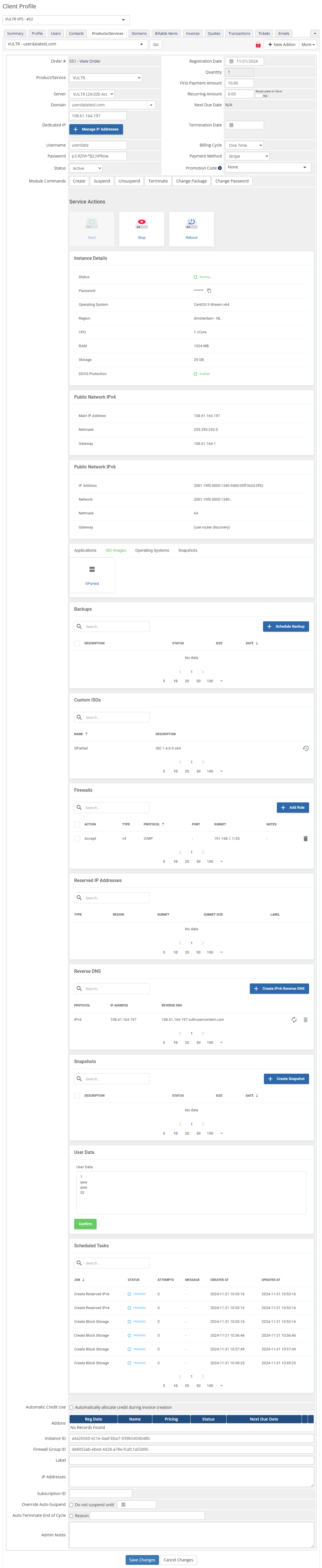The image size is (322, 1568).
Task: Click the green Confirm button under User Data
Action: [x=85, y=1223]
